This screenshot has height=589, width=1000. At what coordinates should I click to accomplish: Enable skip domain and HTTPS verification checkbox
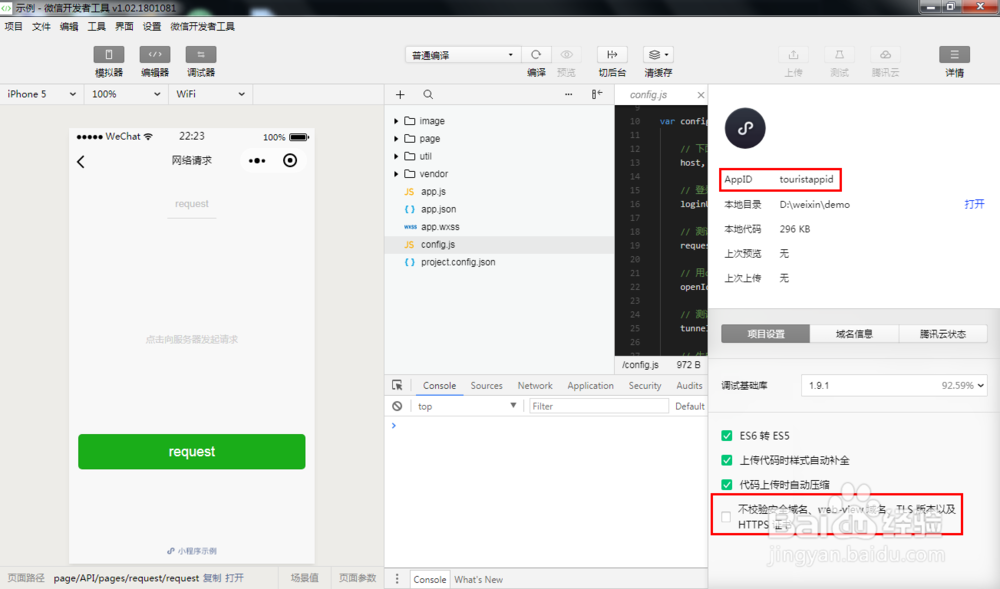click(726, 517)
